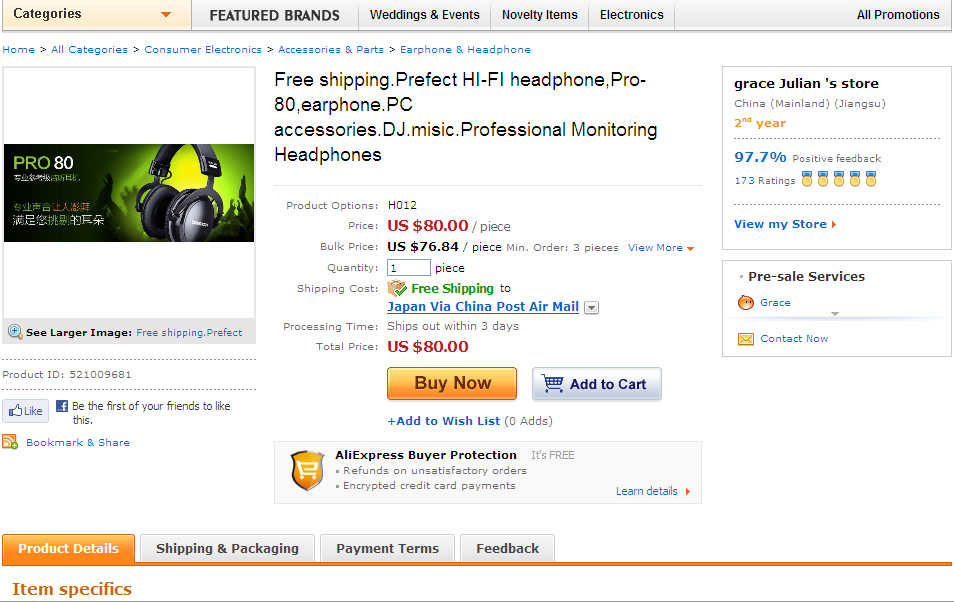
Task: Click the Grace chat avatar icon
Action: pos(745,302)
